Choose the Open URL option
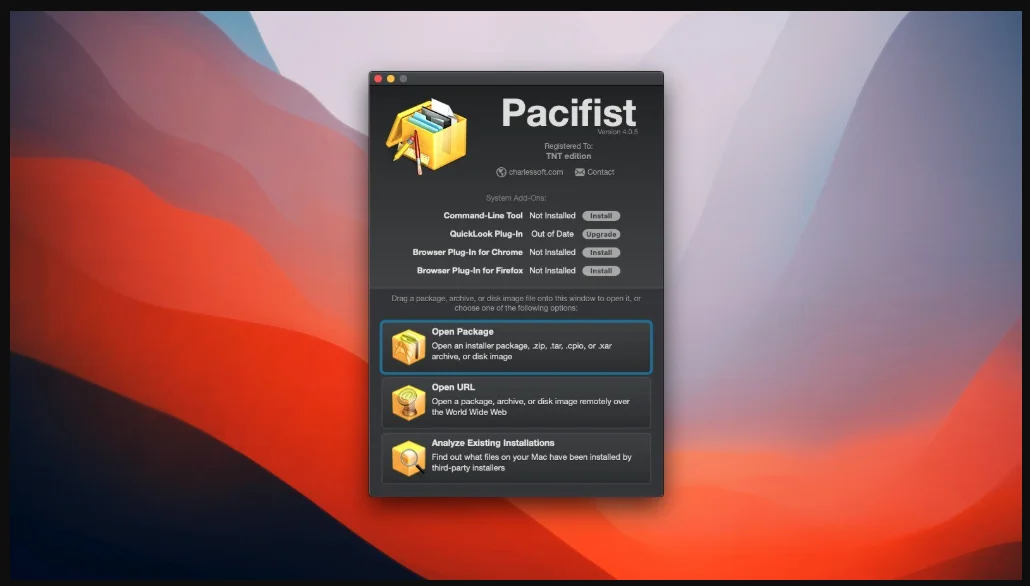Screen dimensions: 1030x586 pyautogui.click(x=516, y=403)
